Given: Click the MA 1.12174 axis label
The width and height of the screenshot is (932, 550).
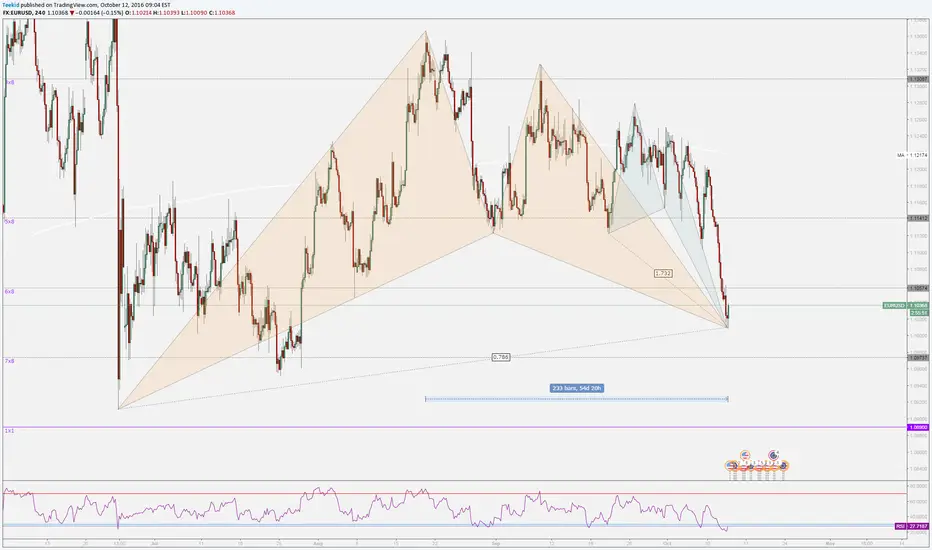Looking at the screenshot, I should click(912, 155).
